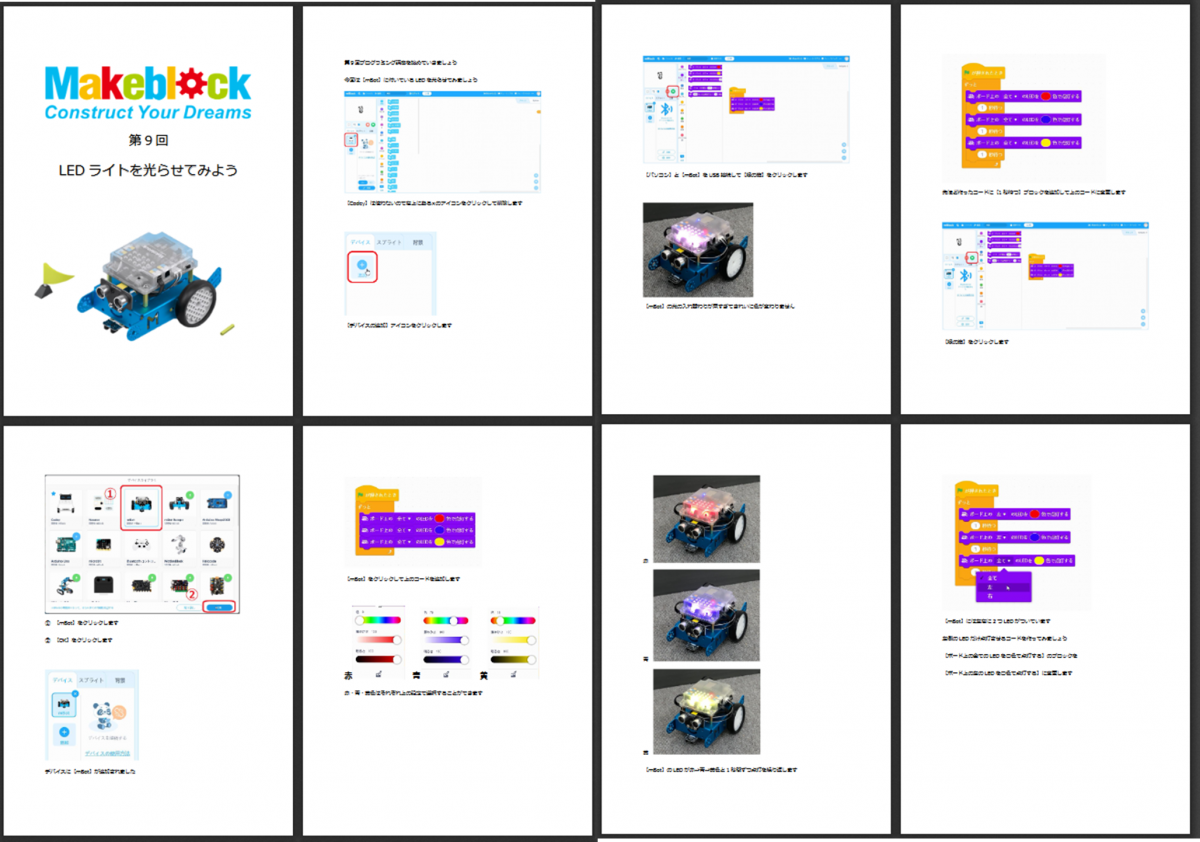
Task: Click the 'Construct Your Dreams' tagline
Action: click(x=148, y=112)
